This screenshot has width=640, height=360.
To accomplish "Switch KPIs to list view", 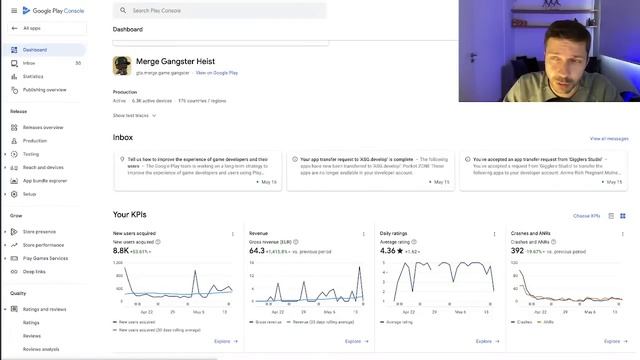I will pos(611,216).
